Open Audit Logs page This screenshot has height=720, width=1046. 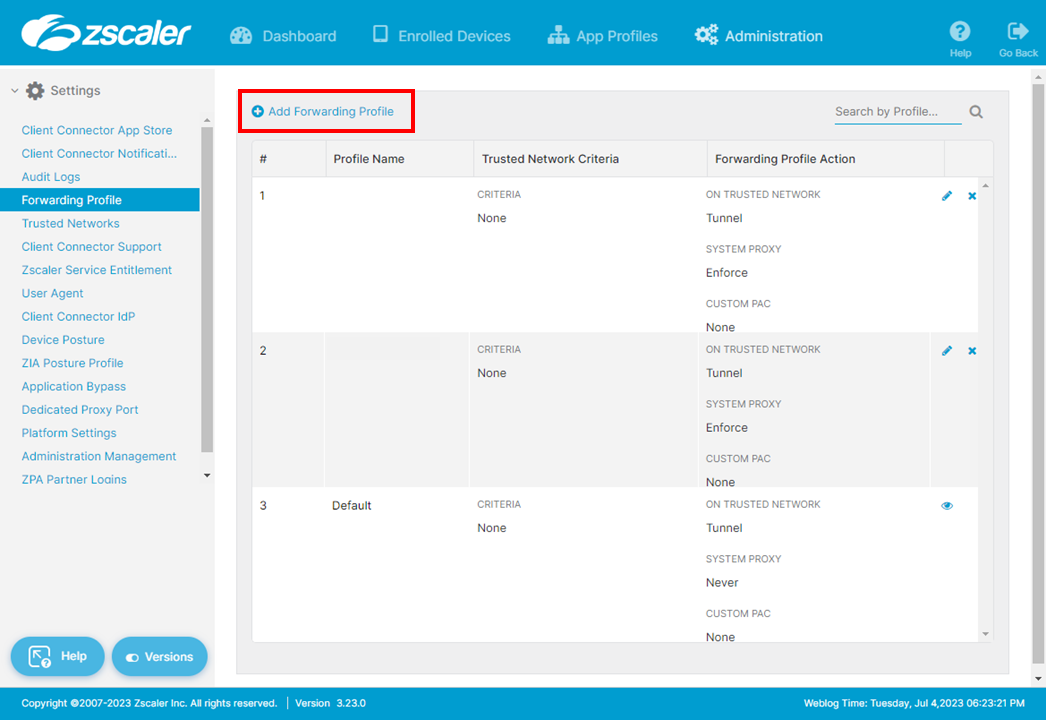point(51,177)
